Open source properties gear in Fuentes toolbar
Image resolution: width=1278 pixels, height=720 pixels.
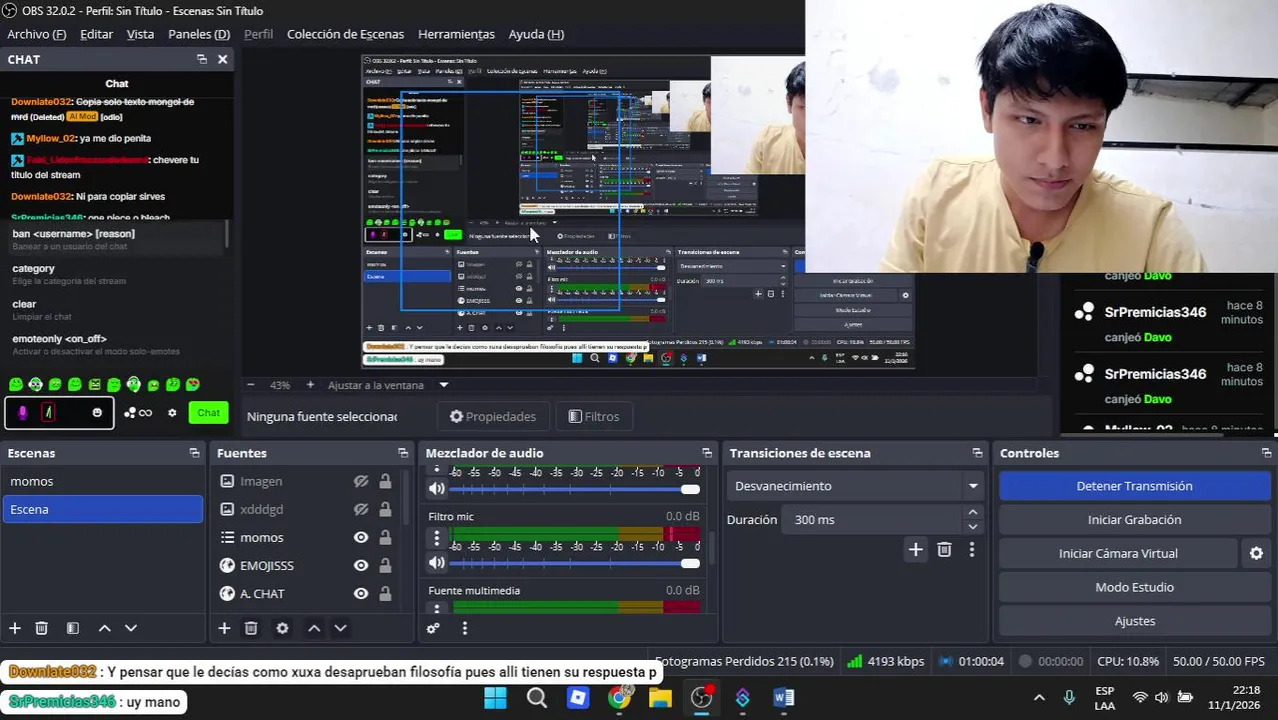(x=282, y=628)
